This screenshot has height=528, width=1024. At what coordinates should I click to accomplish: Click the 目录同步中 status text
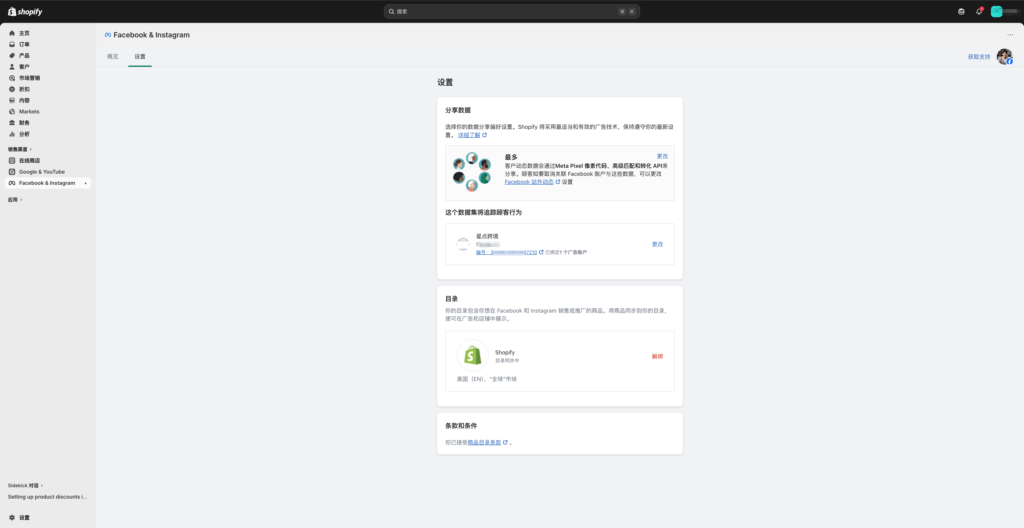click(x=507, y=361)
